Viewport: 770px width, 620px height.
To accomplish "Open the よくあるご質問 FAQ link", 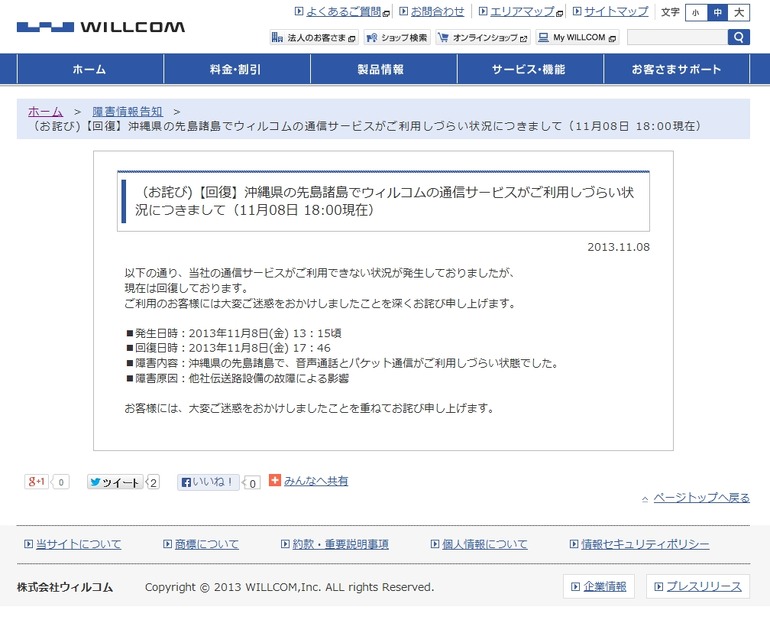I will click(x=343, y=11).
